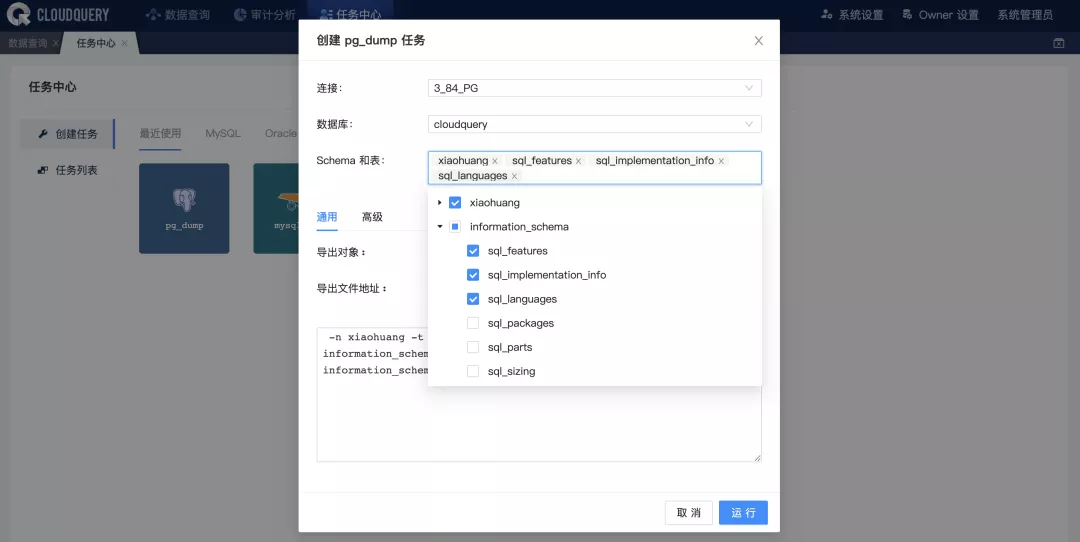Switch to the 数据查询 page tab
This screenshot has width=1080, height=542.
pos(28,43)
